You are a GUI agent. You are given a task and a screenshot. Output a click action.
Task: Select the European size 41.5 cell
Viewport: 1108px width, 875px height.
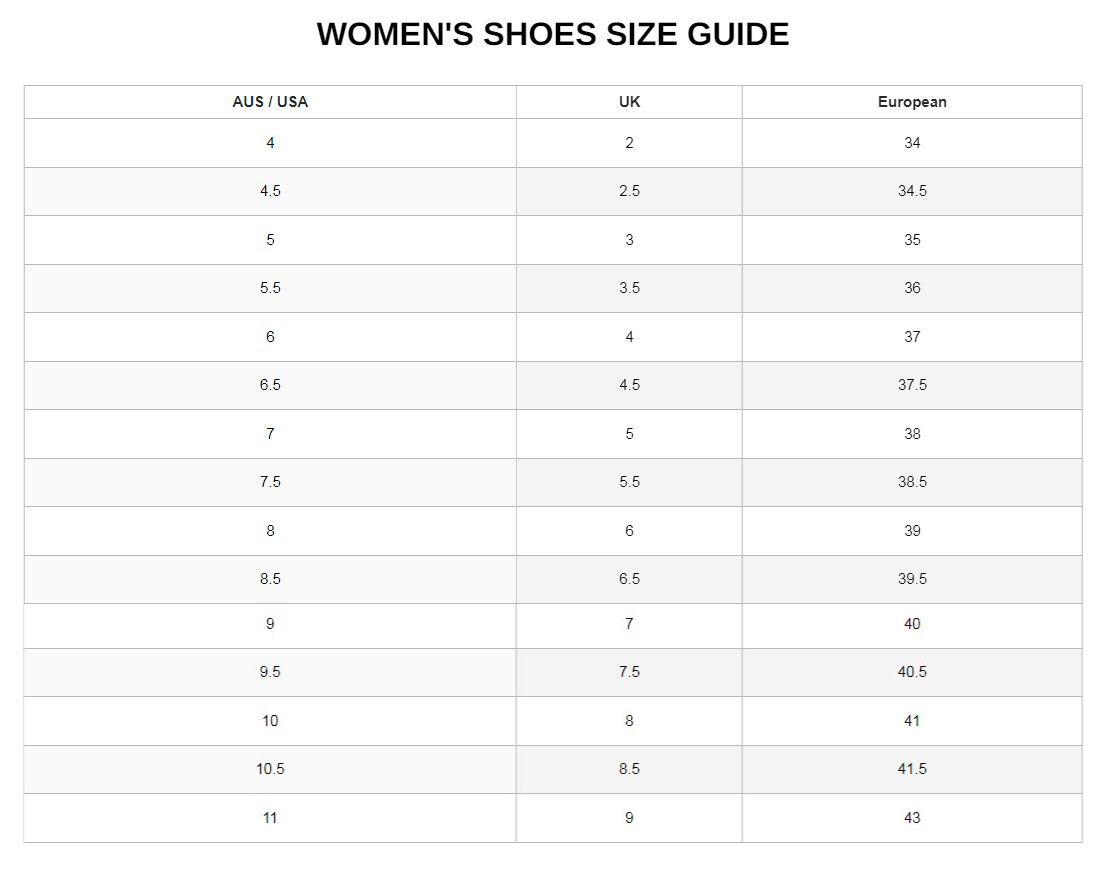[912, 769]
